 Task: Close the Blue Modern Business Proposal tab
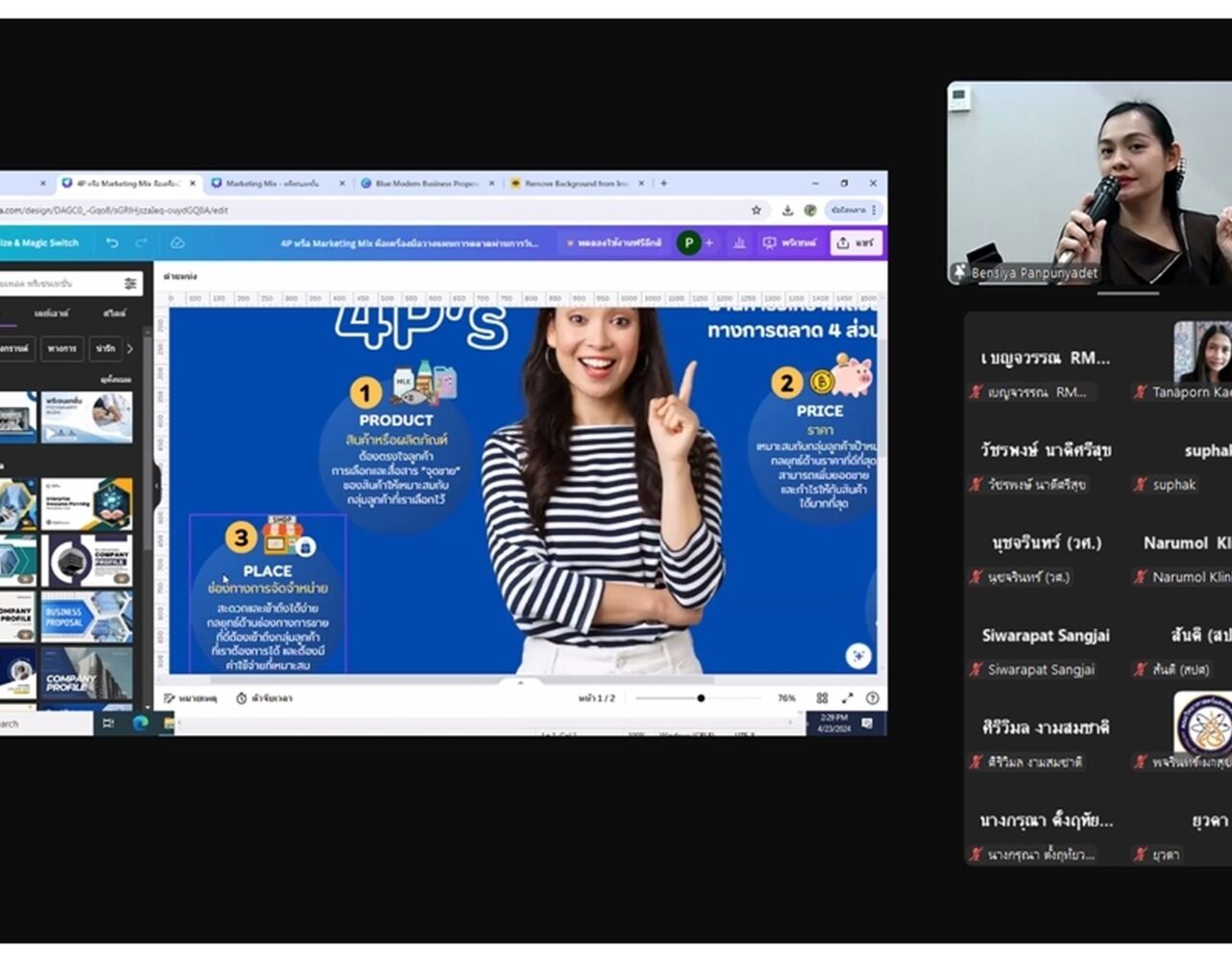pos(493,183)
